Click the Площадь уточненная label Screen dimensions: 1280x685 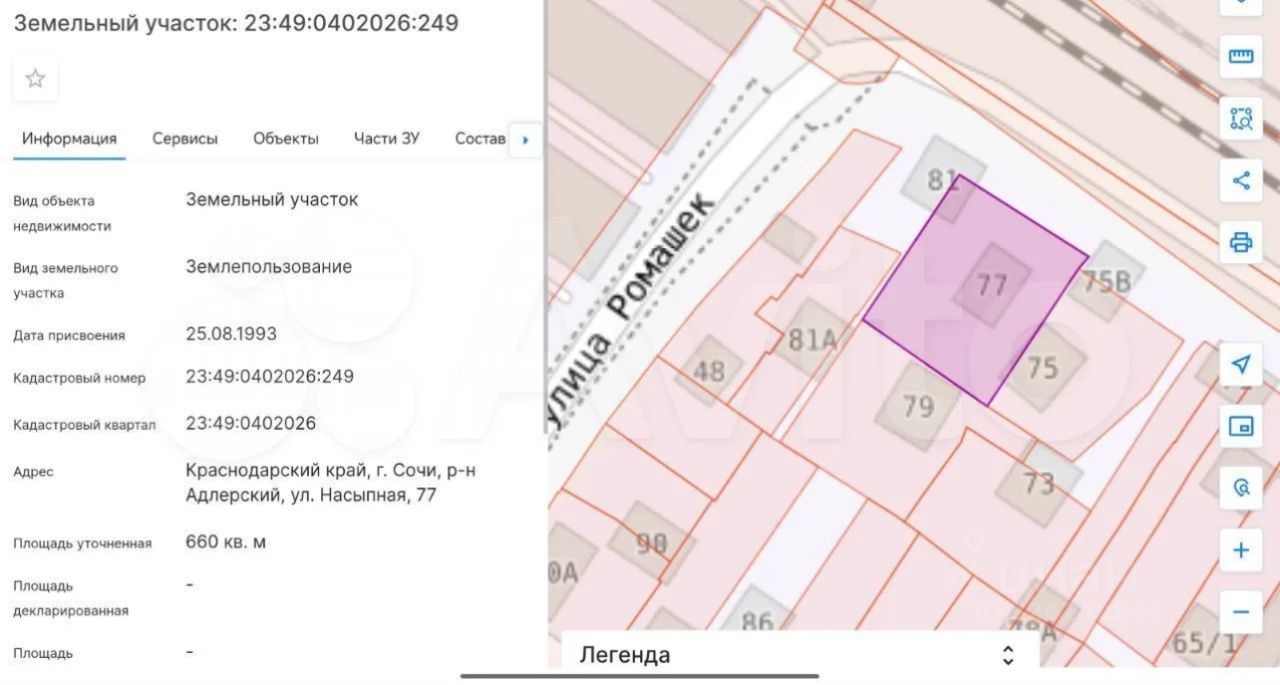coord(82,544)
